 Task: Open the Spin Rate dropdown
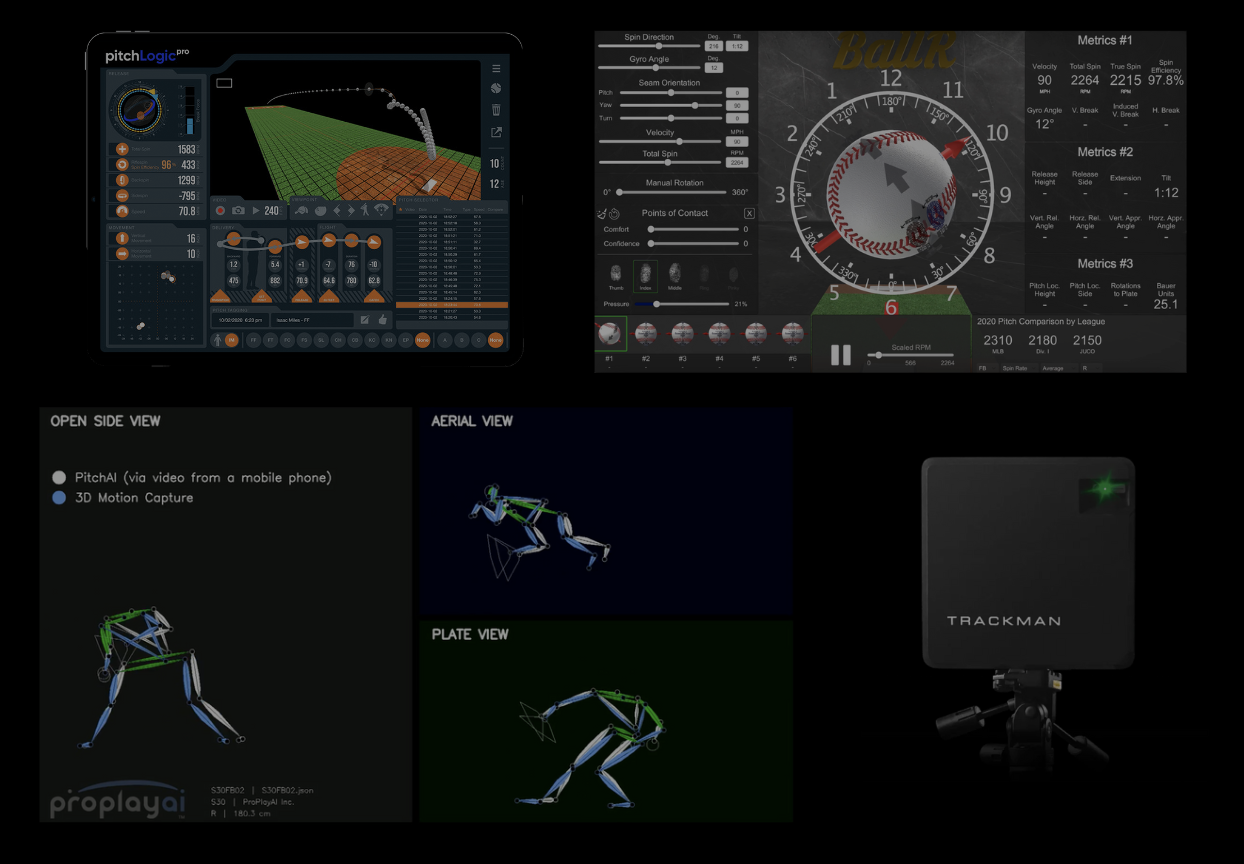click(x=1019, y=368)
